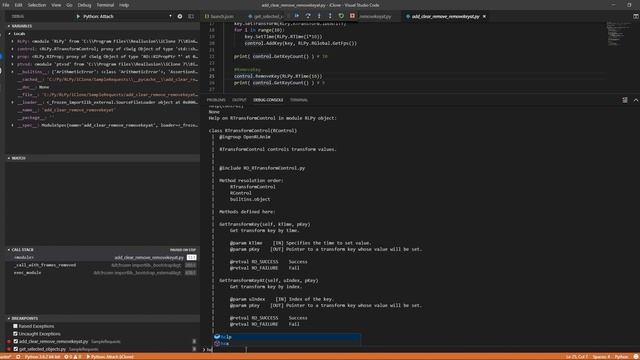Click Step Into in the debug toolbar

[x=319, y=16]
